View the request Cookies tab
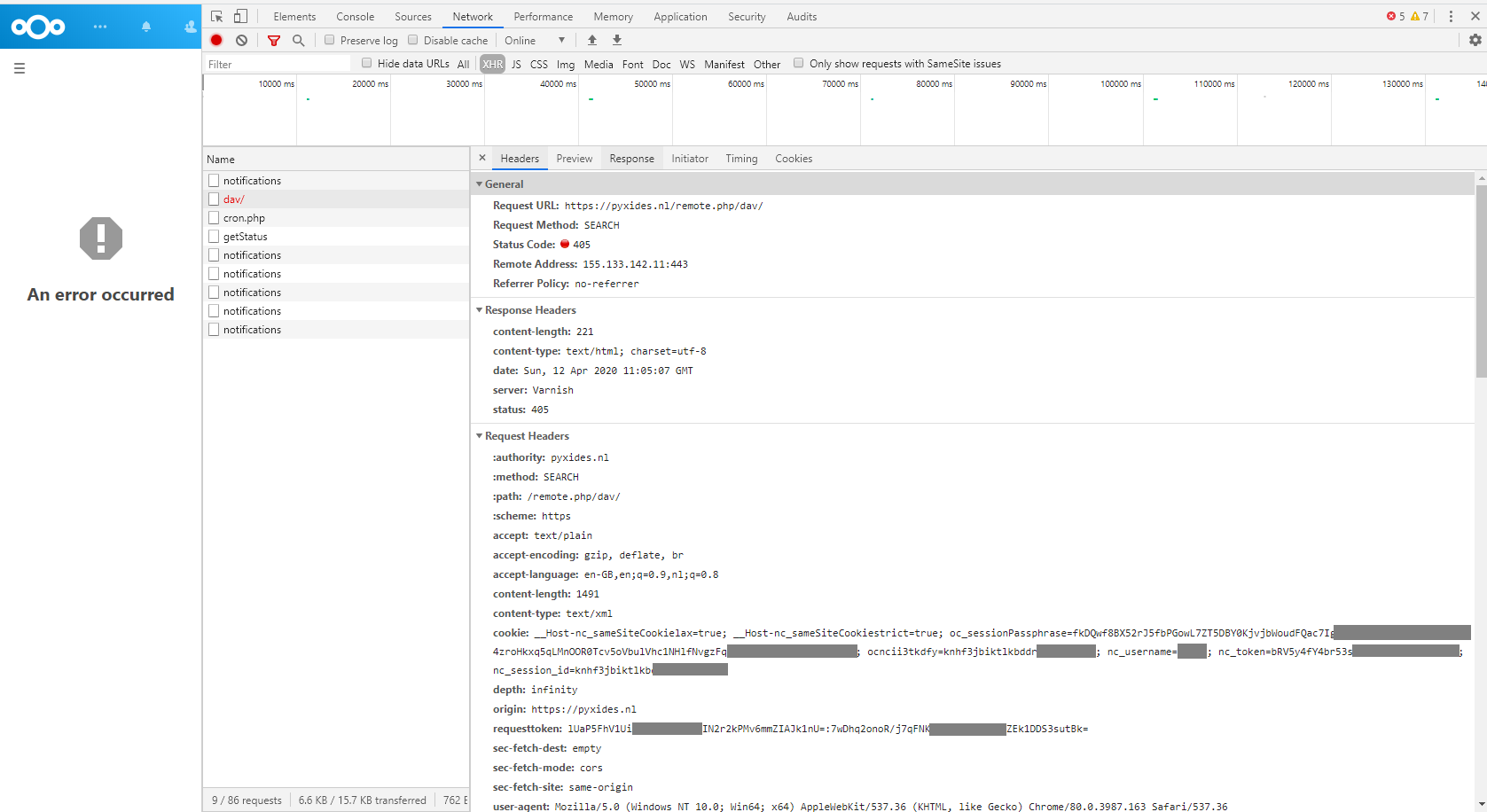Screen dimensions: 1487x812 794,159
